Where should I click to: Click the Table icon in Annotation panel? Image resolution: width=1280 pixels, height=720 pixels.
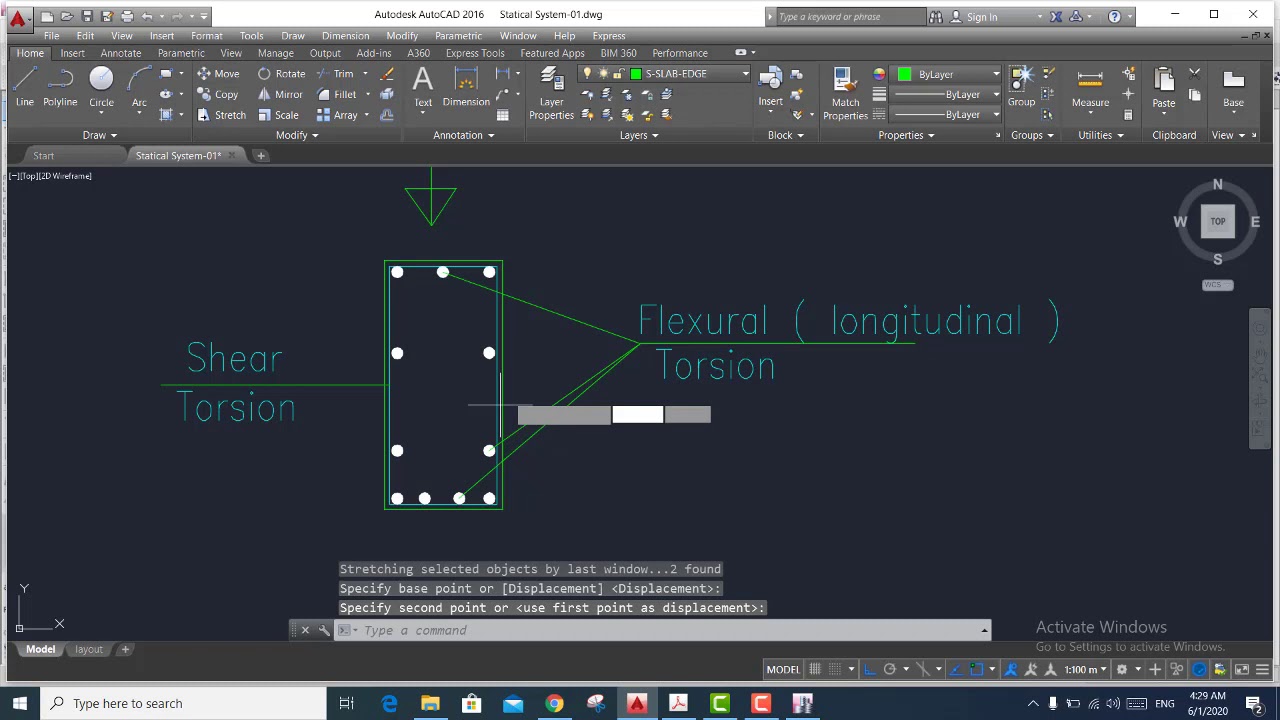click(502, 115)
